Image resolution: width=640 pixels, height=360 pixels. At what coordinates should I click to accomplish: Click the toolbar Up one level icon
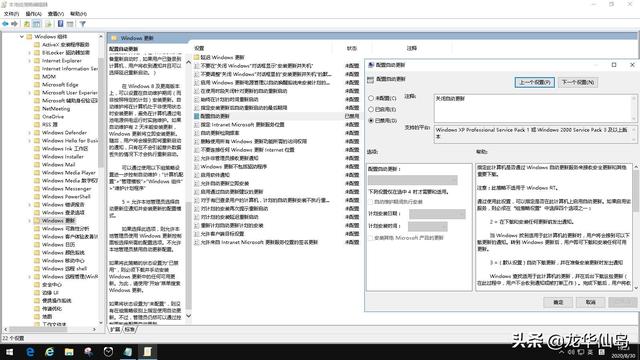tap(27, 24)
